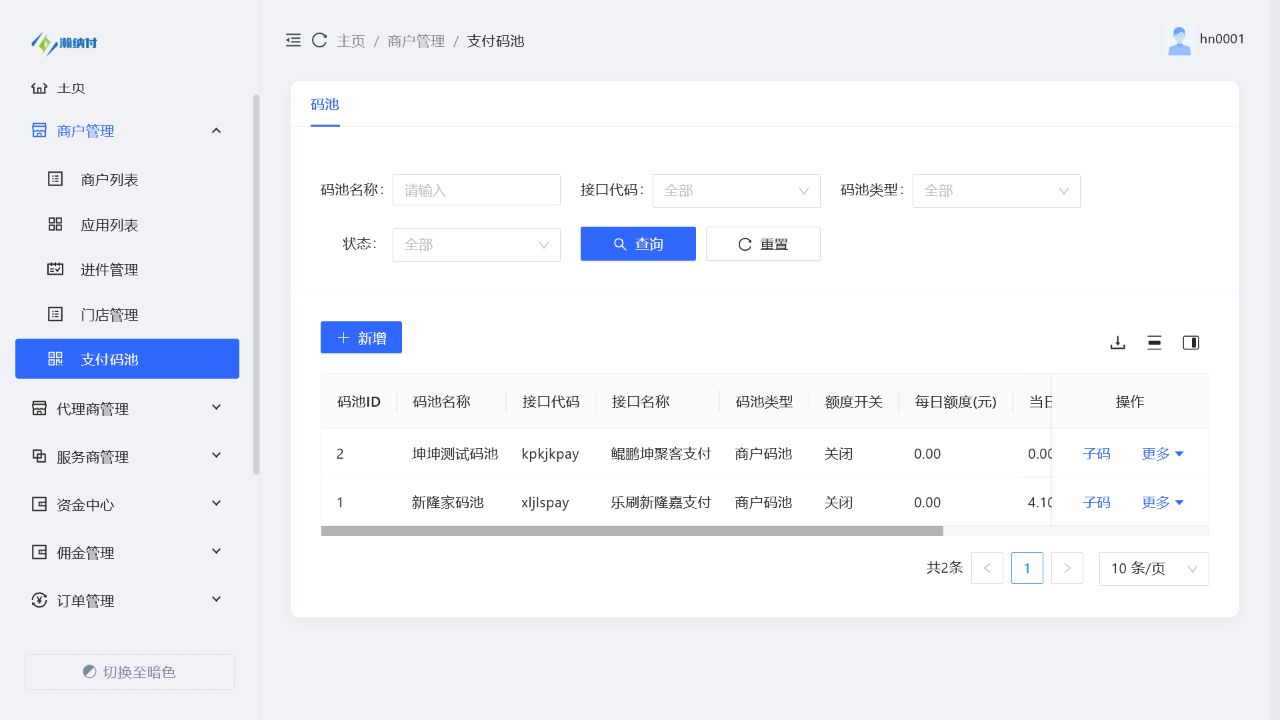Expand the 代理商管理 menu
The image size is (1280, 720).
(x=127, y=408)
